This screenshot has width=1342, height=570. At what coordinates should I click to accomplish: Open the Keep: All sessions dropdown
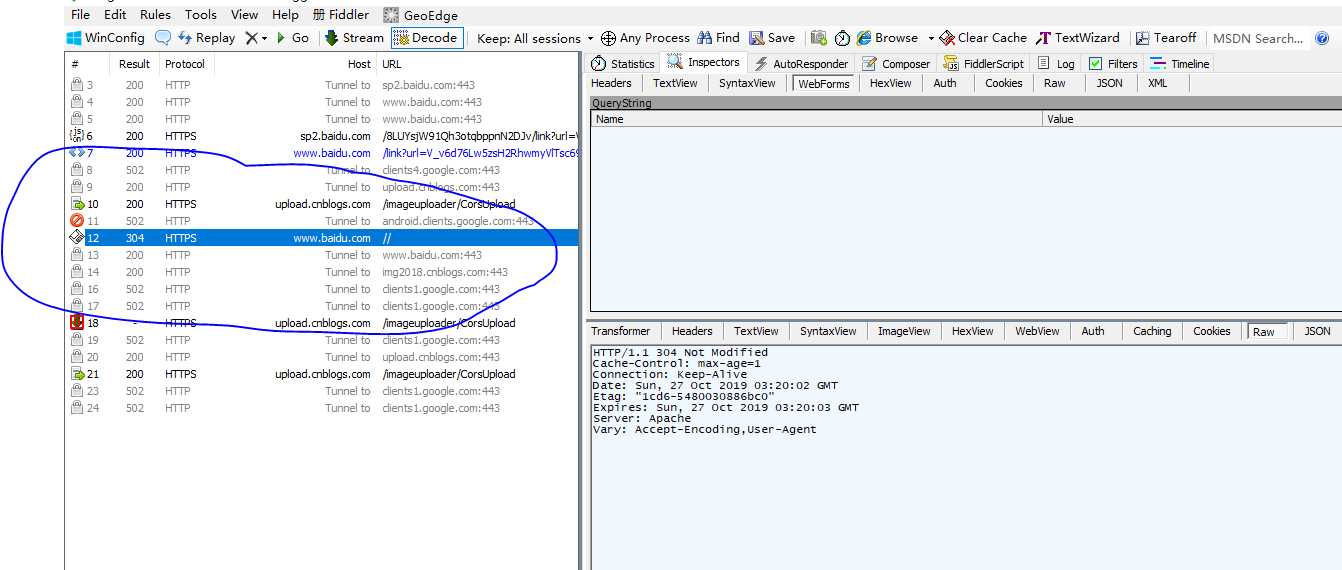click(x=535, y=38)
